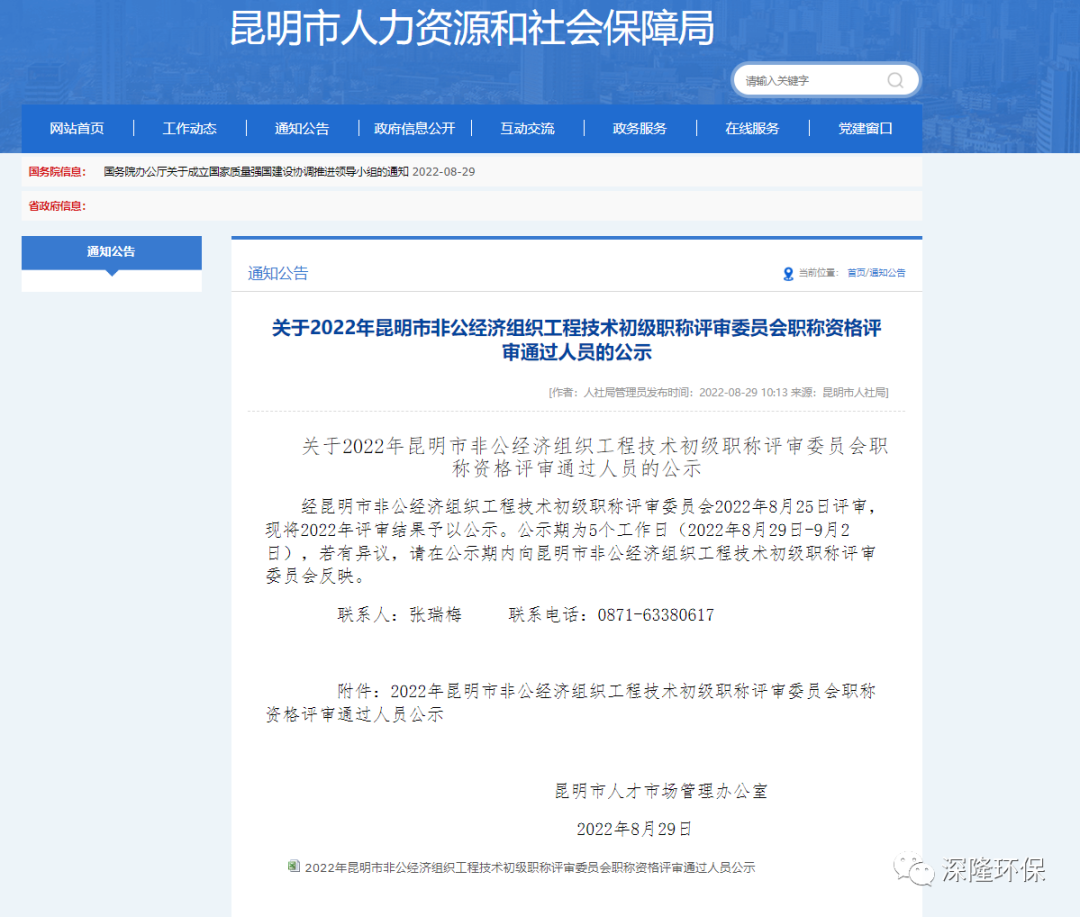The image size is (1080, 917).
Task: Click the red 省政府信息 label
Action: pos(57,206)
